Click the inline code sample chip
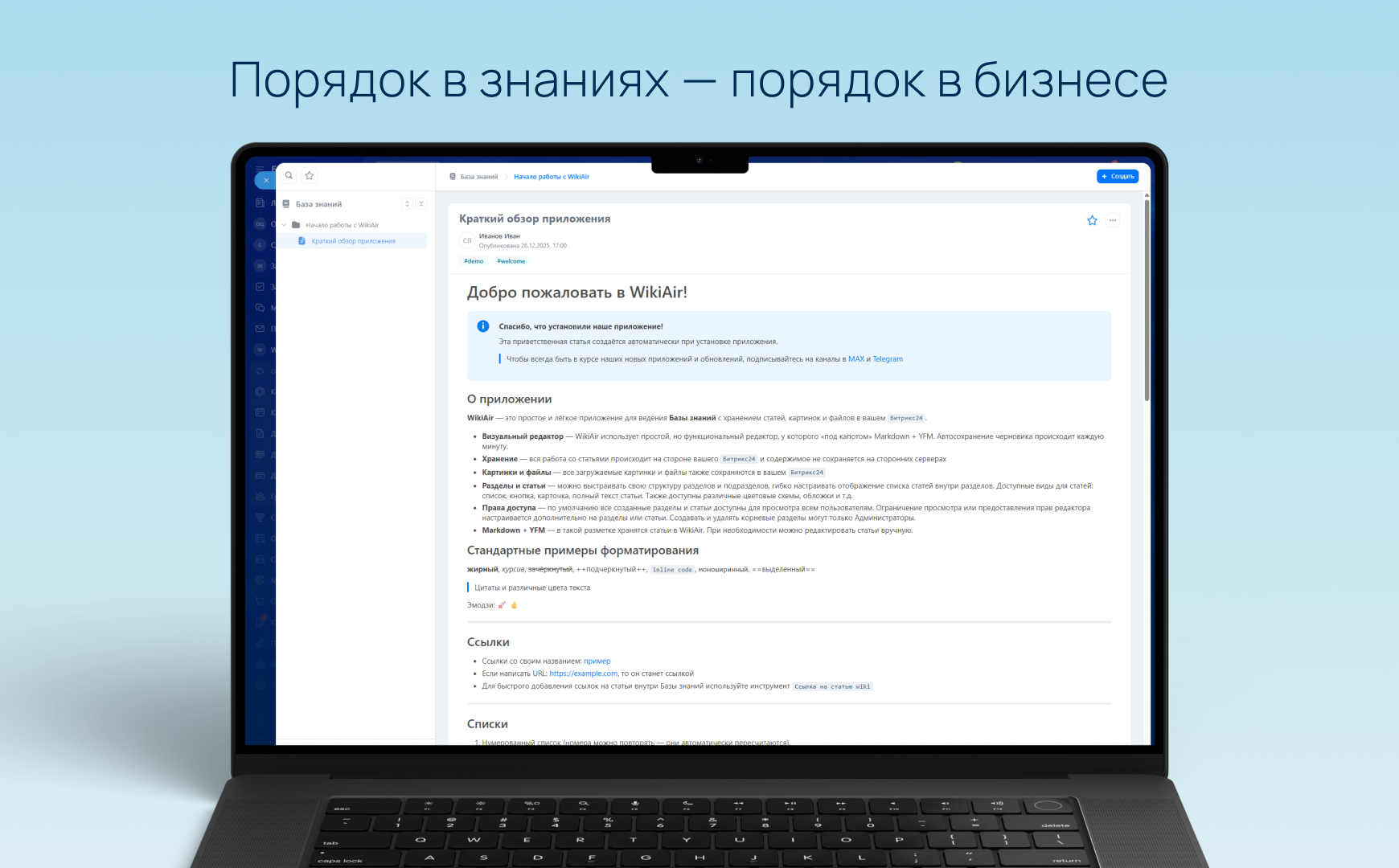 pos(672,570)
